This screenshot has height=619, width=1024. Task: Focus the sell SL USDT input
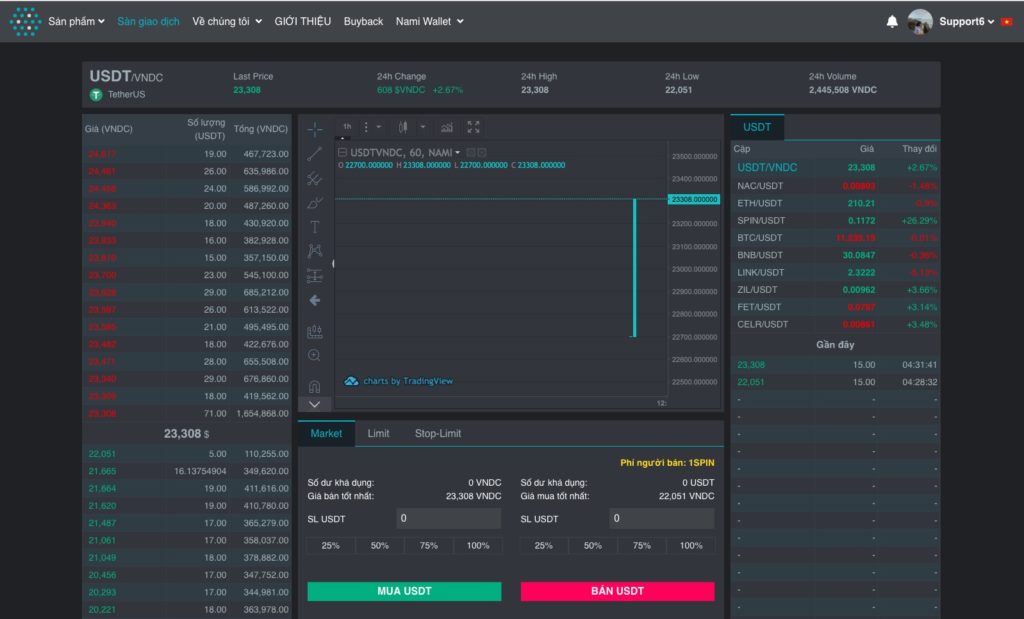[662, 518]
